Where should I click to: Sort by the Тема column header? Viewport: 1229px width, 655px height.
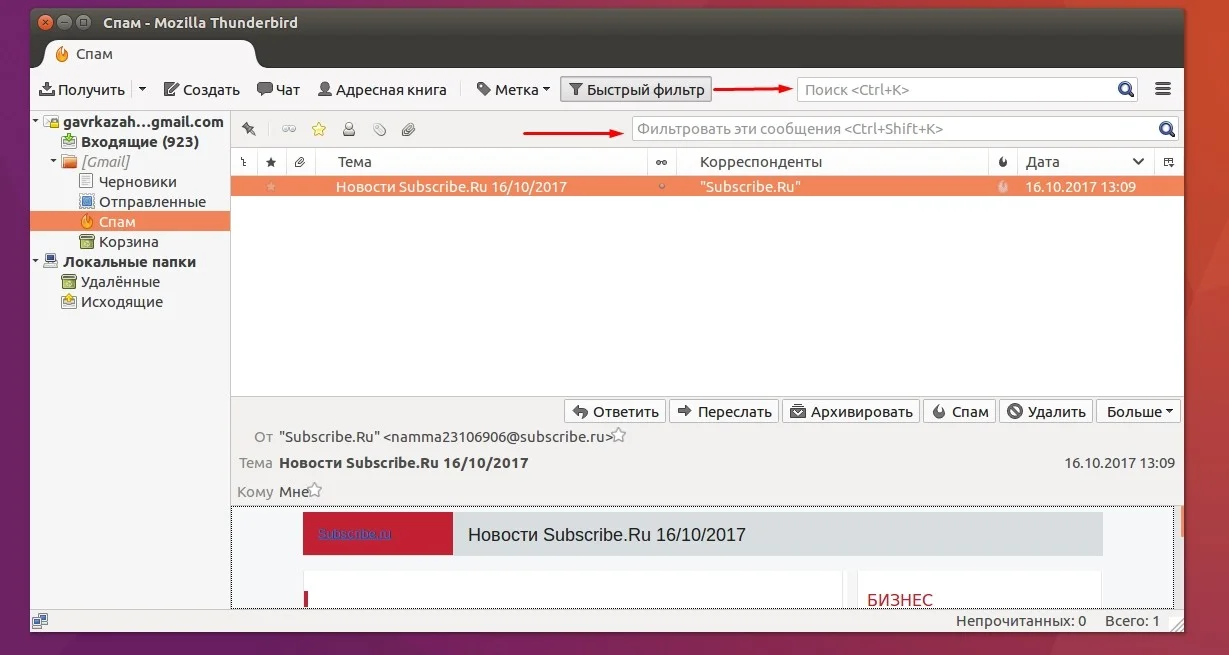(x=481, y=161)
